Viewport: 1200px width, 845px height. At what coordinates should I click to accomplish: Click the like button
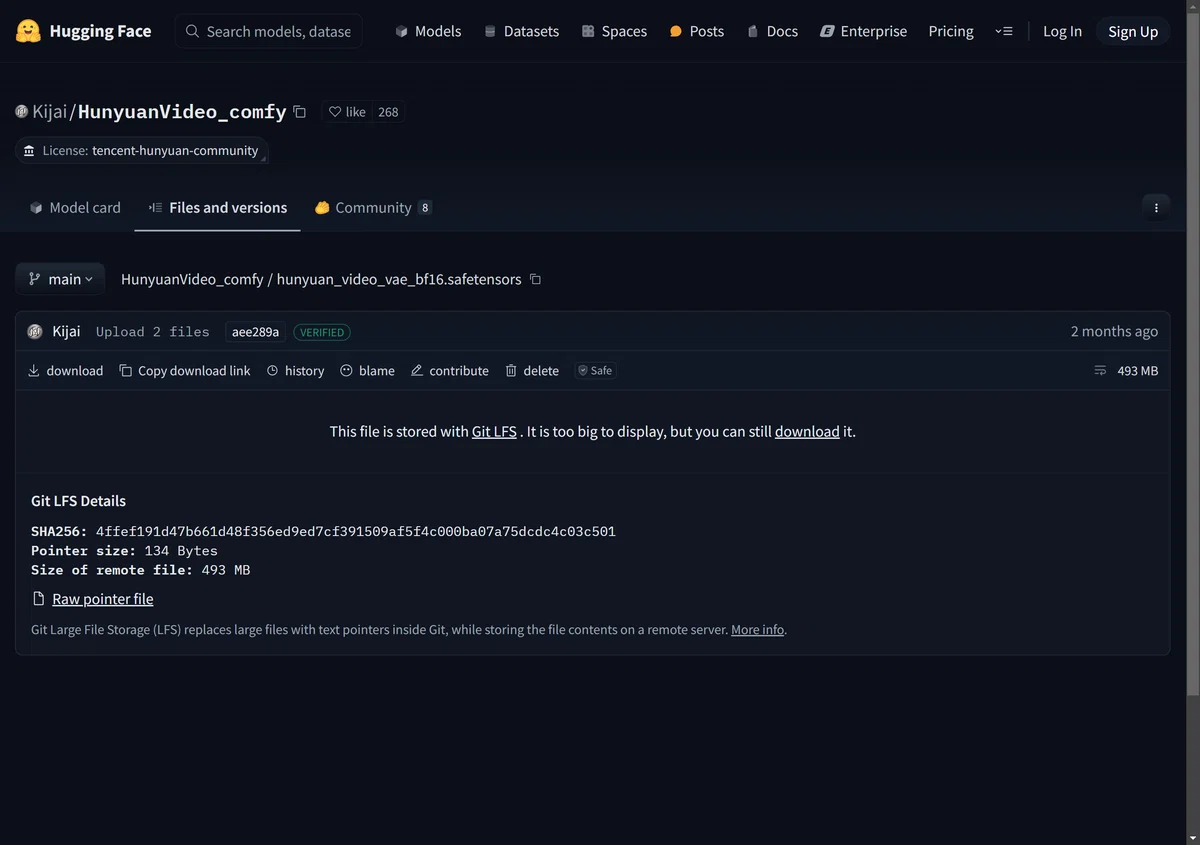pos(347,112)
